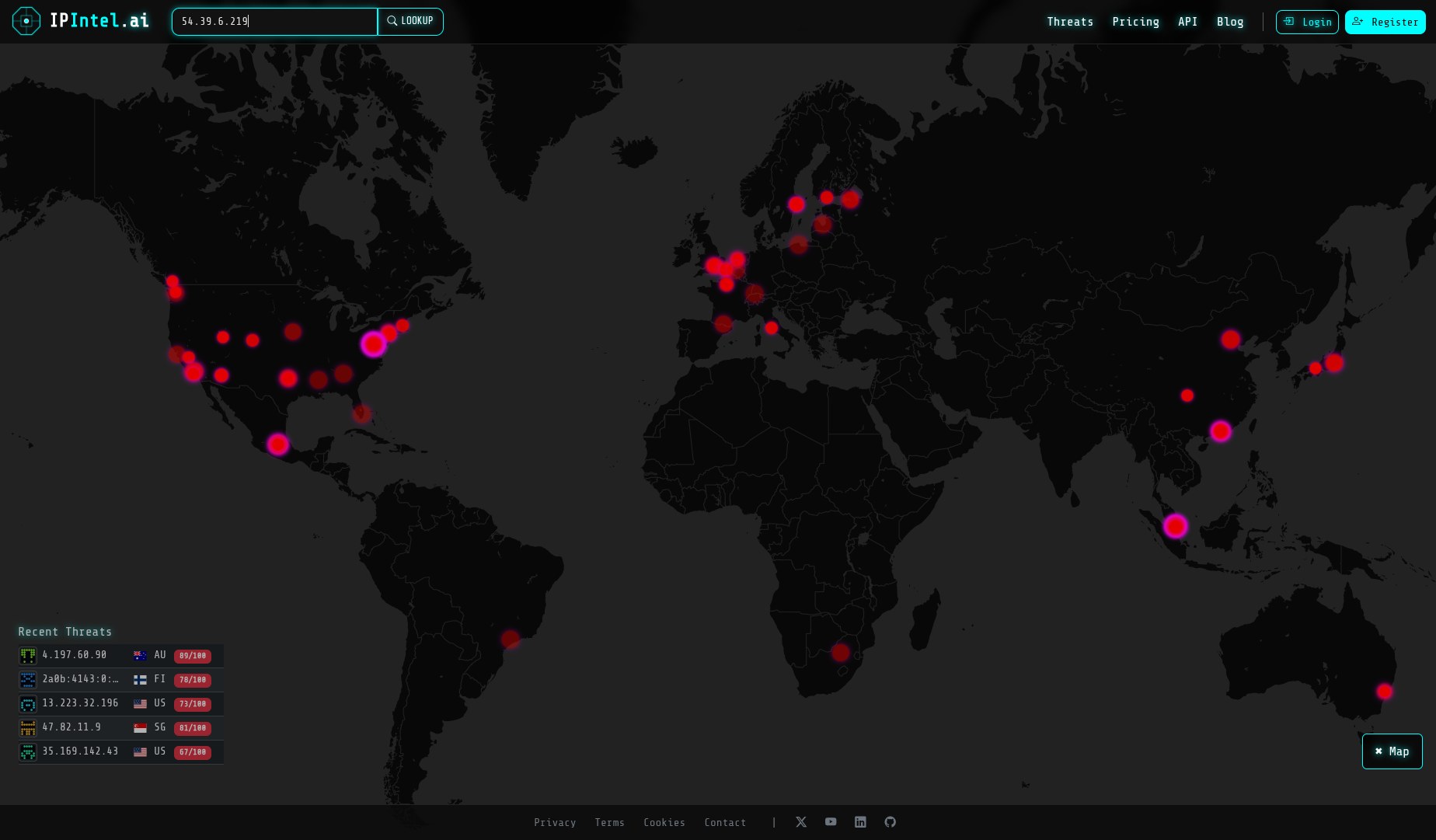Click the 81/100 score badge

tap(193, 728)
